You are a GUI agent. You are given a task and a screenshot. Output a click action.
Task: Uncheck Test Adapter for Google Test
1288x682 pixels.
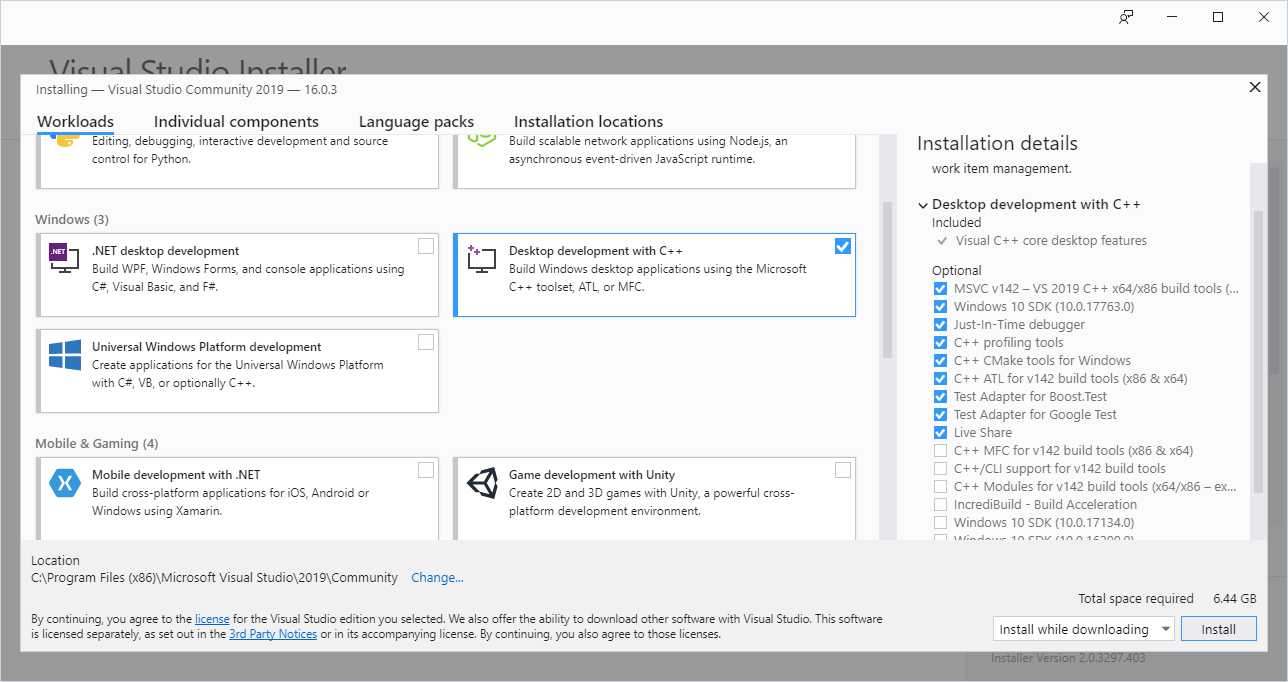pos(940,414)
